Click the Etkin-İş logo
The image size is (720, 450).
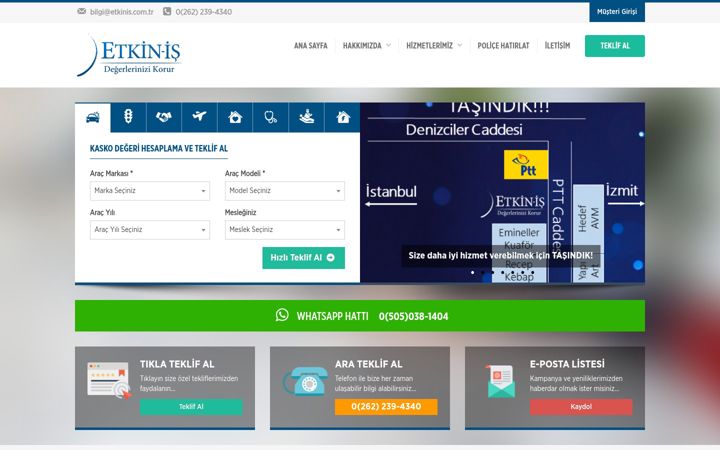pyautogui.click(x=129, y=56)
